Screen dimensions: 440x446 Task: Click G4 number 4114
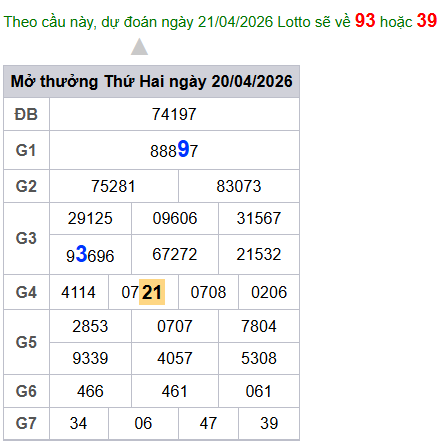pyautogui.click(x=79, y=292)
